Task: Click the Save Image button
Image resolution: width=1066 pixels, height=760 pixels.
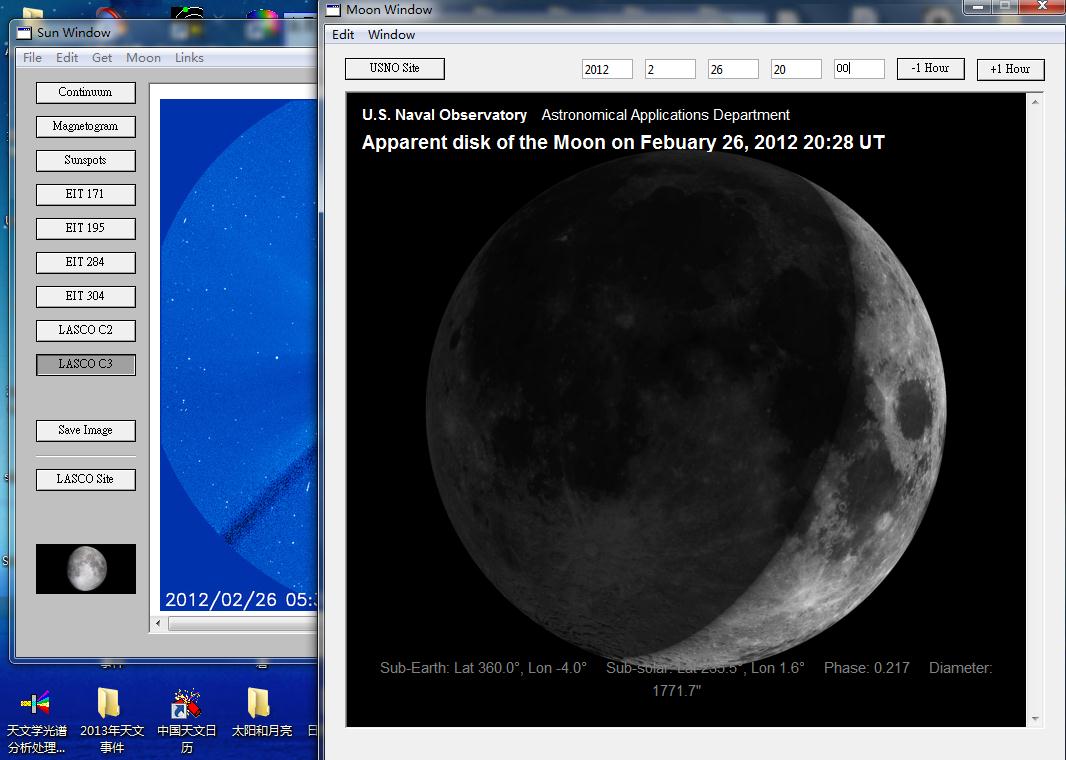Action: click(x=86, y=430)
